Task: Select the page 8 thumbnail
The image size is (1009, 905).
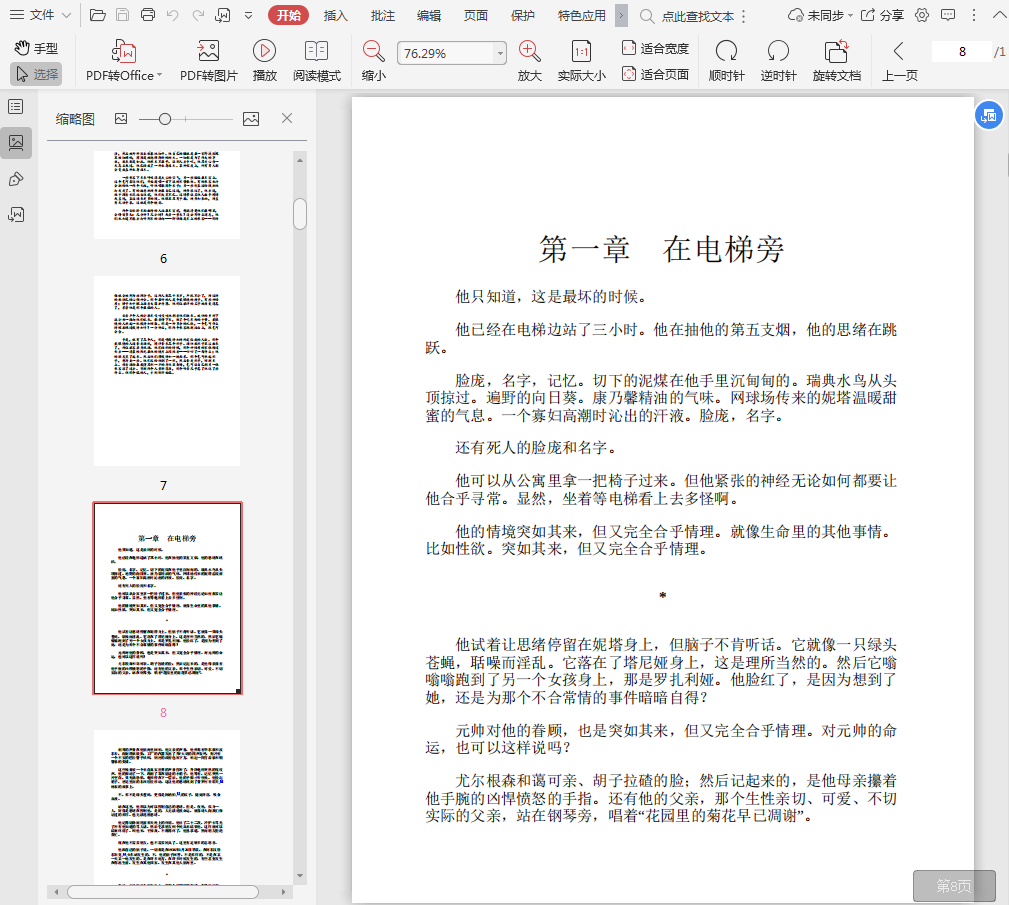Action: (167, 598)
